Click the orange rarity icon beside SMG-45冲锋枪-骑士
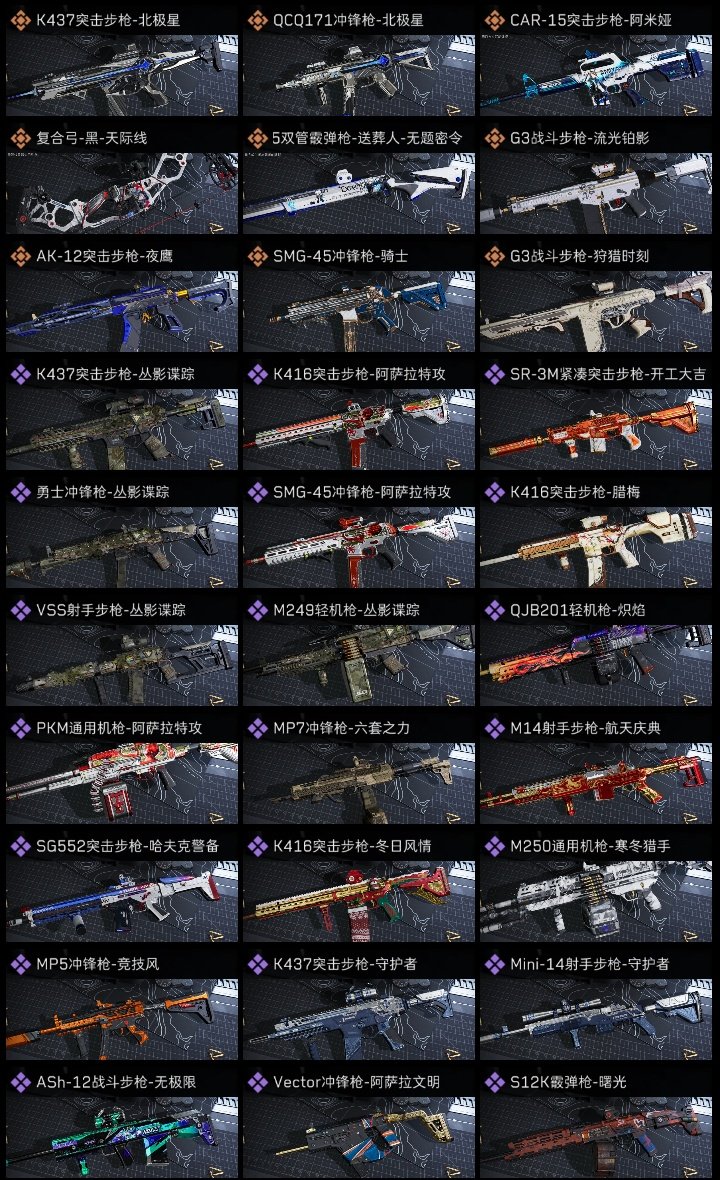The width and height of the screenshot is (720, 1180). point(257,256)
